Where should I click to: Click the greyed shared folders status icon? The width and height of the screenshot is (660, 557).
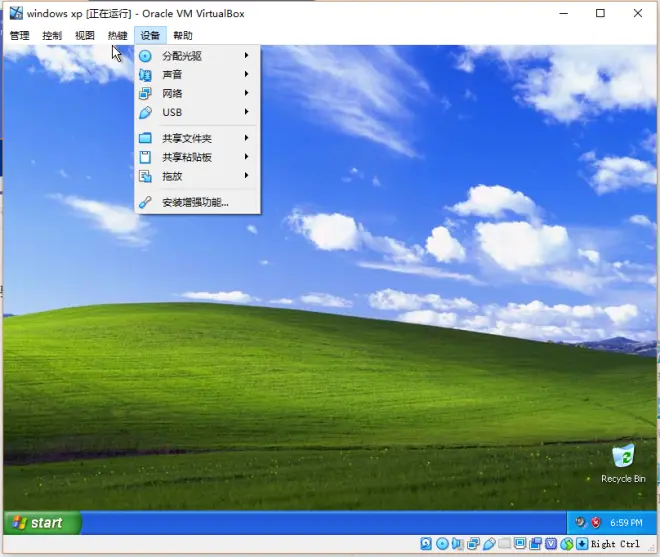504,544
